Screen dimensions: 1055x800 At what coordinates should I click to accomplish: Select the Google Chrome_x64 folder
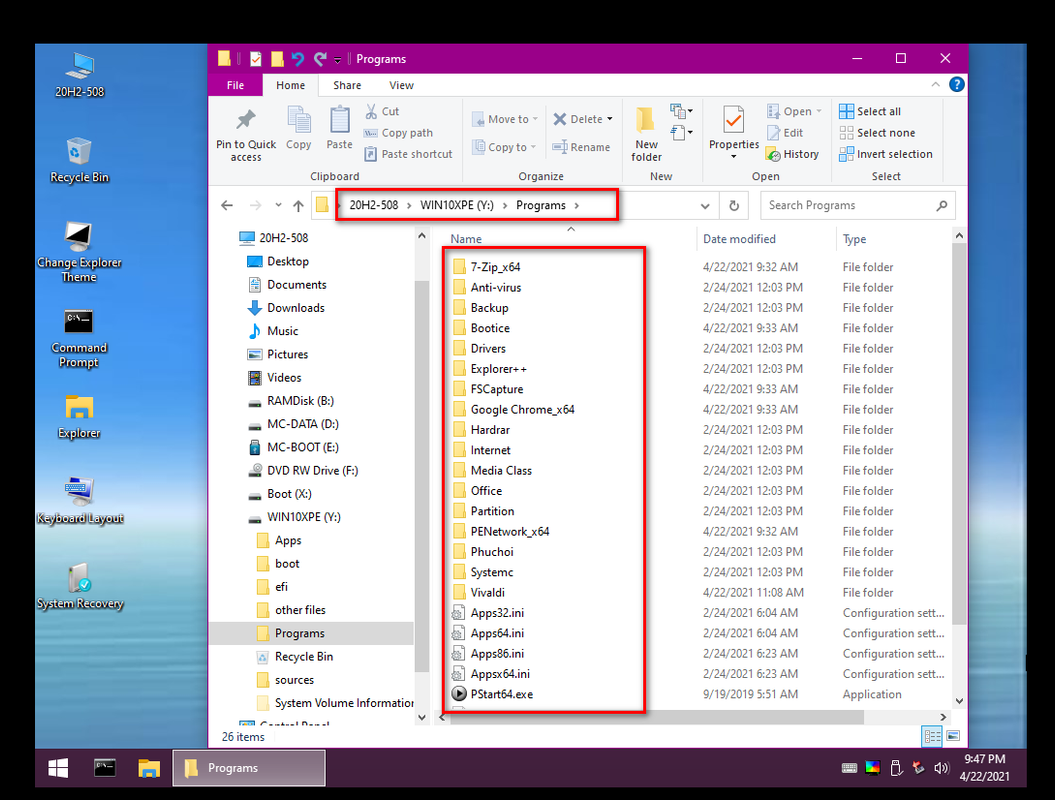tap(522, 410)
